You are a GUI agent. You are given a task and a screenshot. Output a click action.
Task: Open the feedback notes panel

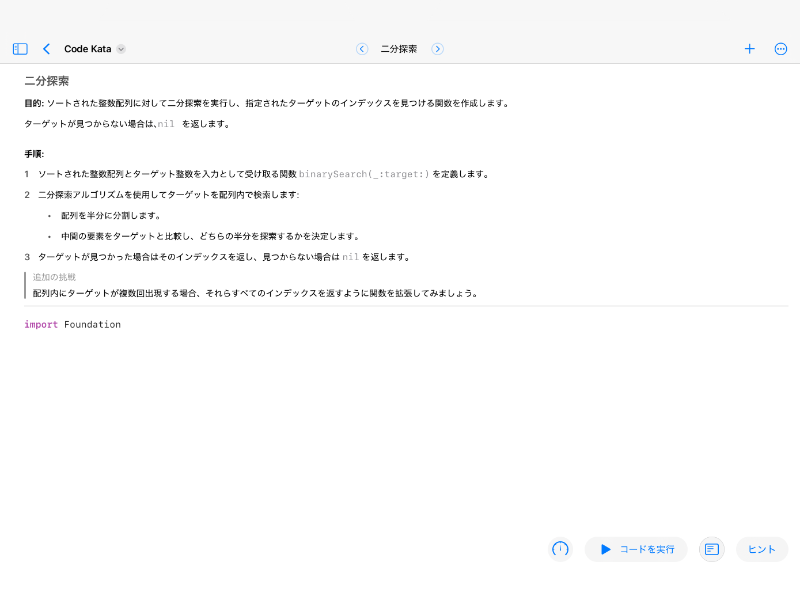point(711,549)
